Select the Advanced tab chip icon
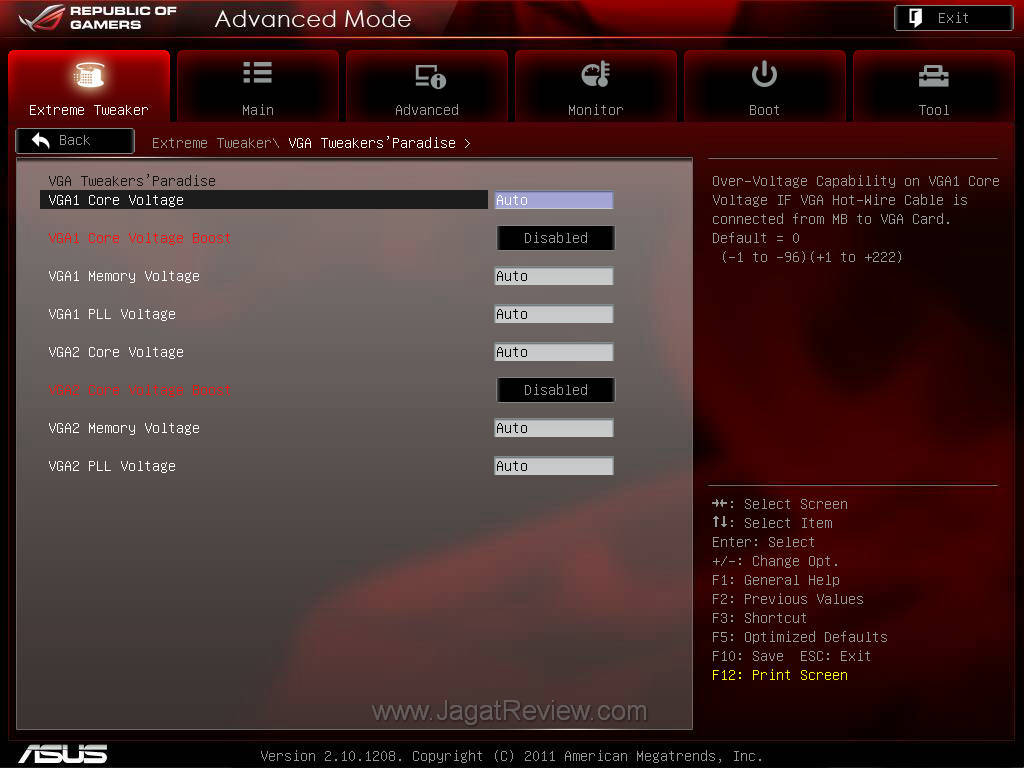The height and width of the screenshot is (768, 1024). 428,76
